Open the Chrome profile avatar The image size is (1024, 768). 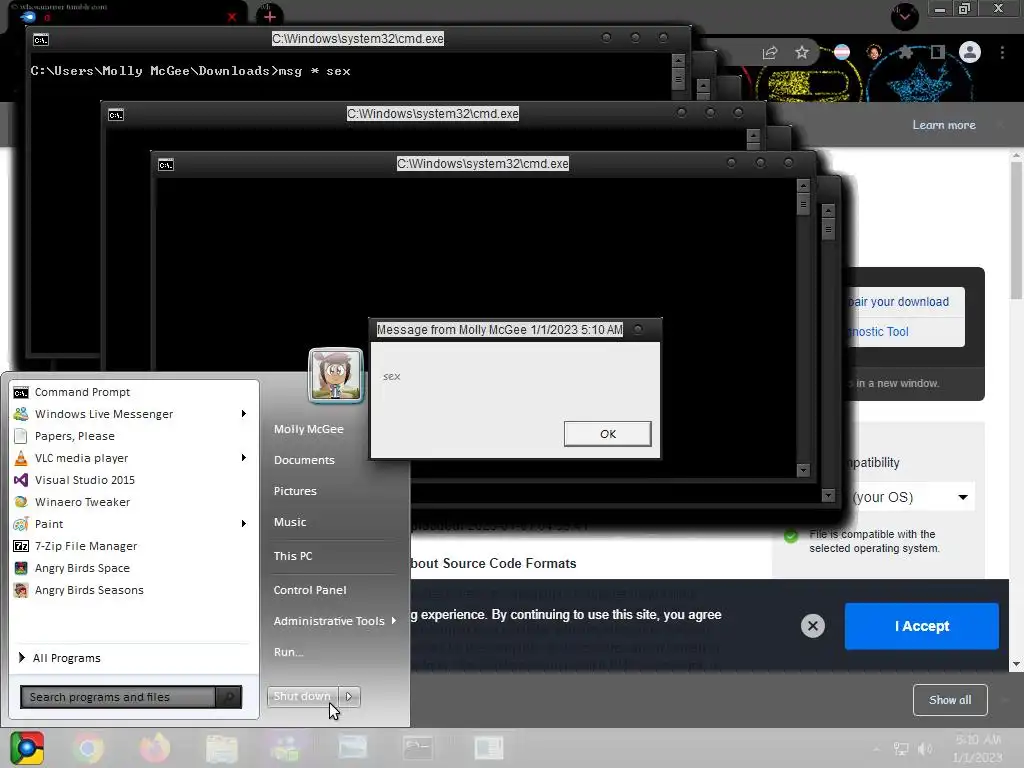pos(970,52)
